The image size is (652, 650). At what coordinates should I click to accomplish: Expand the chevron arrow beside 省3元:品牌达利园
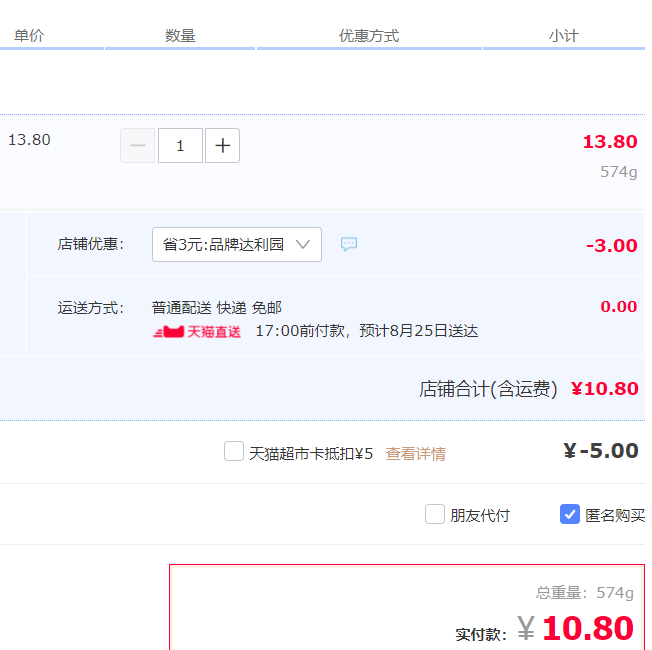pos(304,245)
